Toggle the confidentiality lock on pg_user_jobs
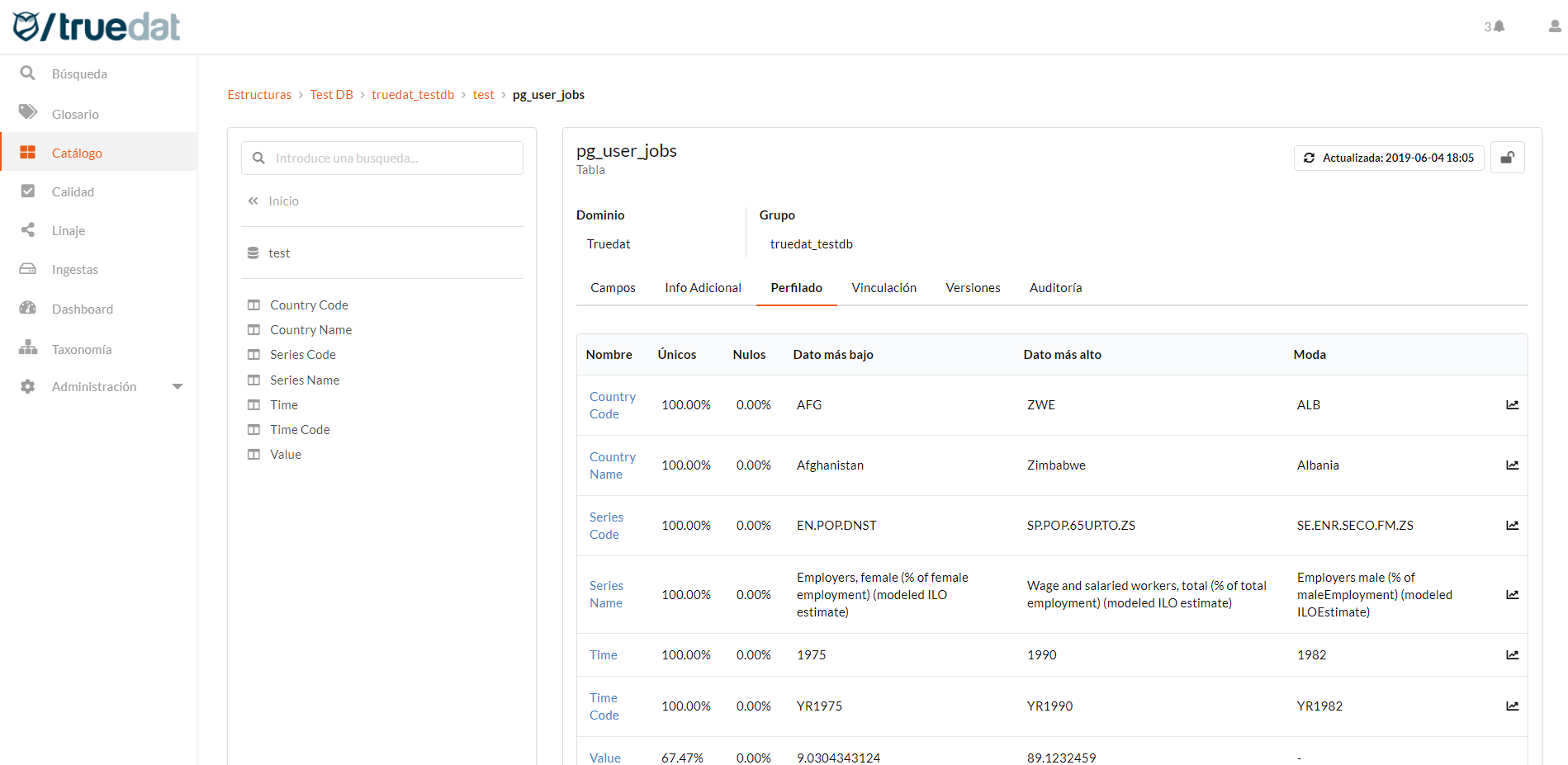This screenshot has height=765, width=1568. click(1508, 157)
